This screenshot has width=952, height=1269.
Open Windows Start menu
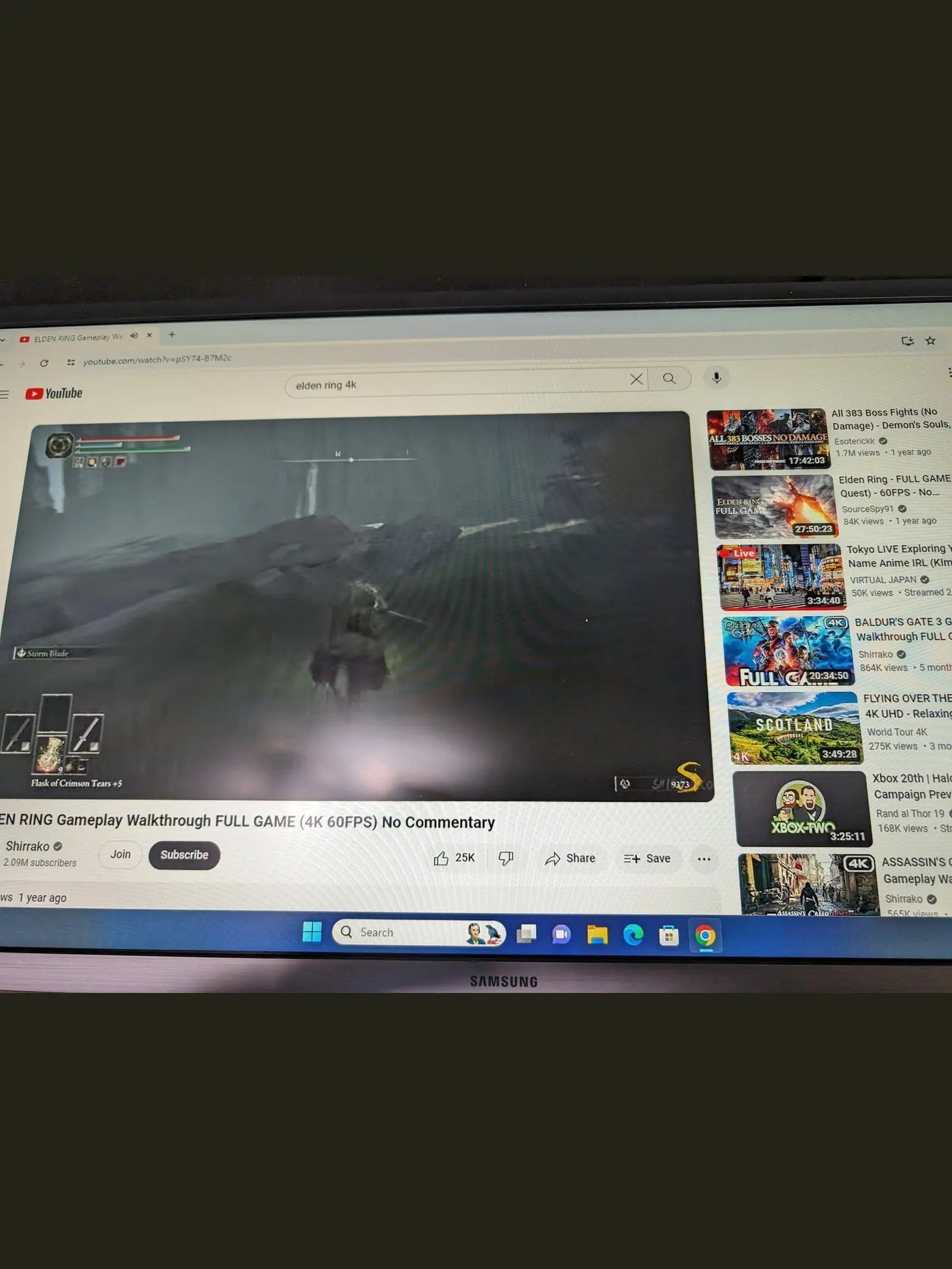coord(312,932)
